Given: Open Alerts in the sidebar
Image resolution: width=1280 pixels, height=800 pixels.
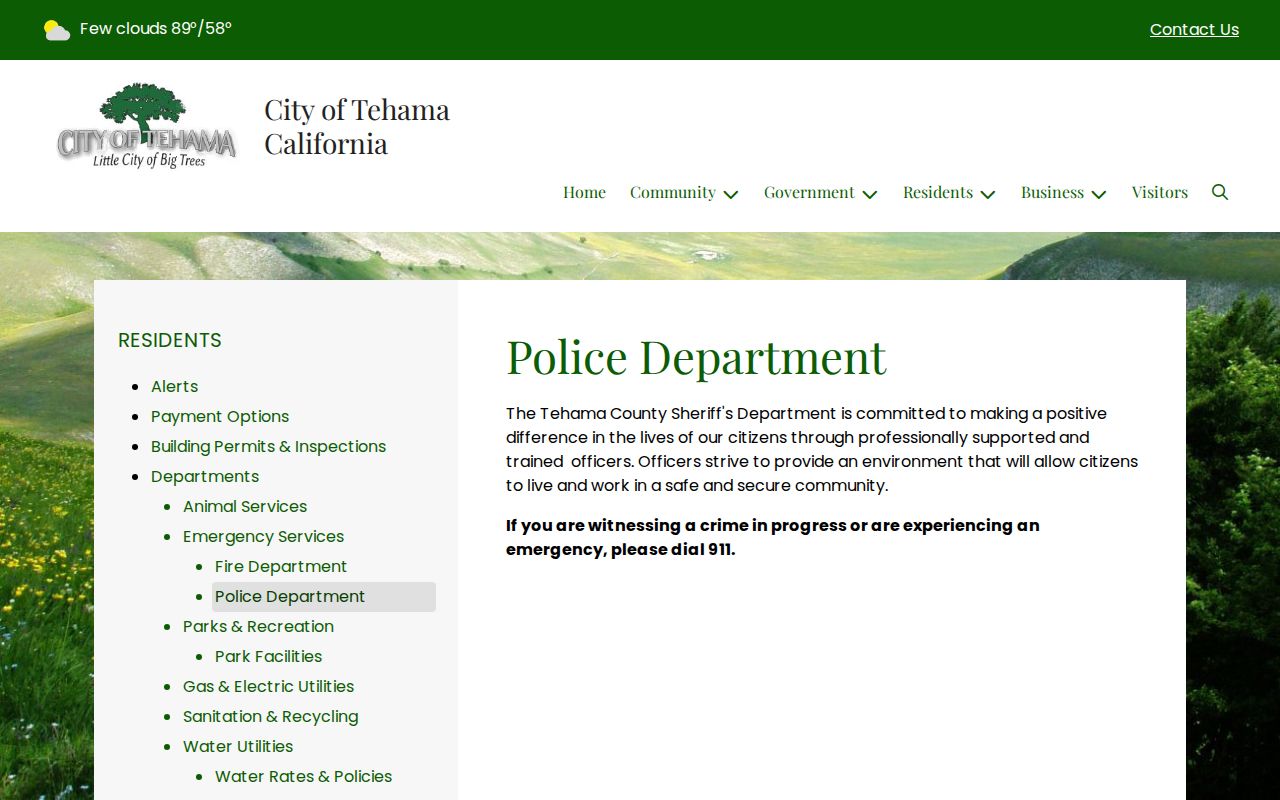Looking at the screenshot, I should click(x=174, y=386).
